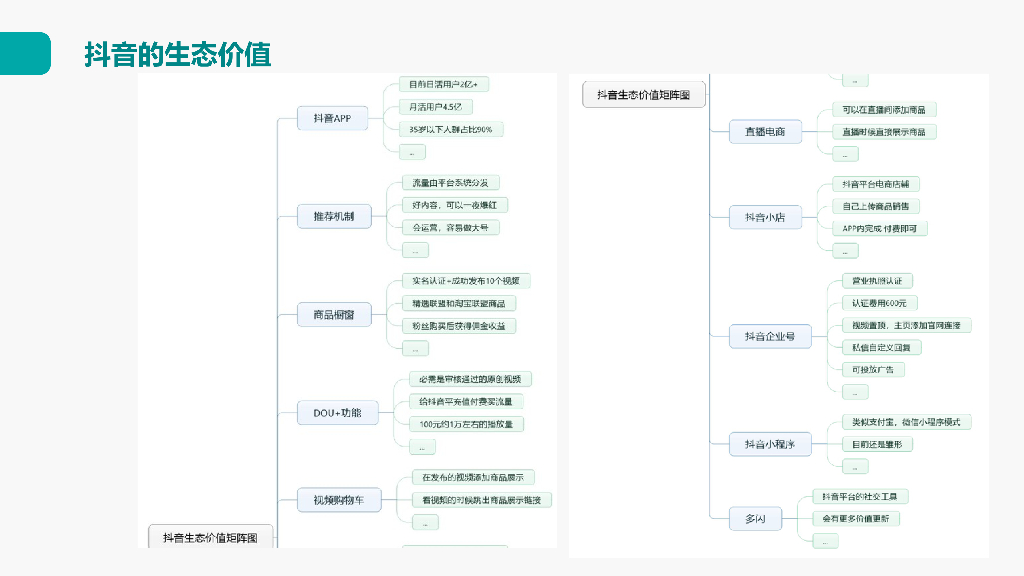Select the 抖音小程序 branch node
This screenshot has width=1024, height=576.
point(770,444)
